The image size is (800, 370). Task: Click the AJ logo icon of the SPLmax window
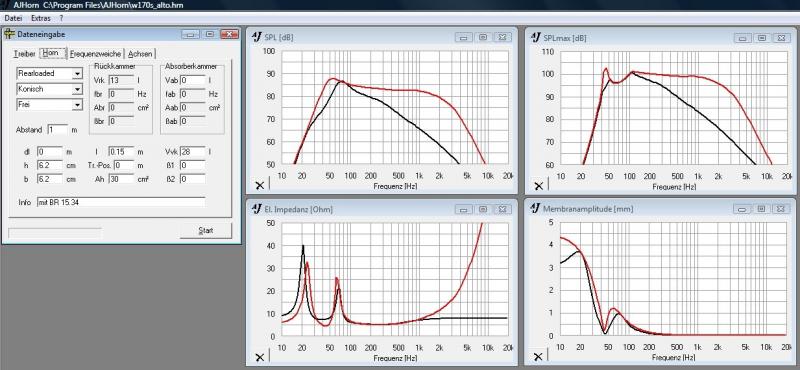[536, 37]
